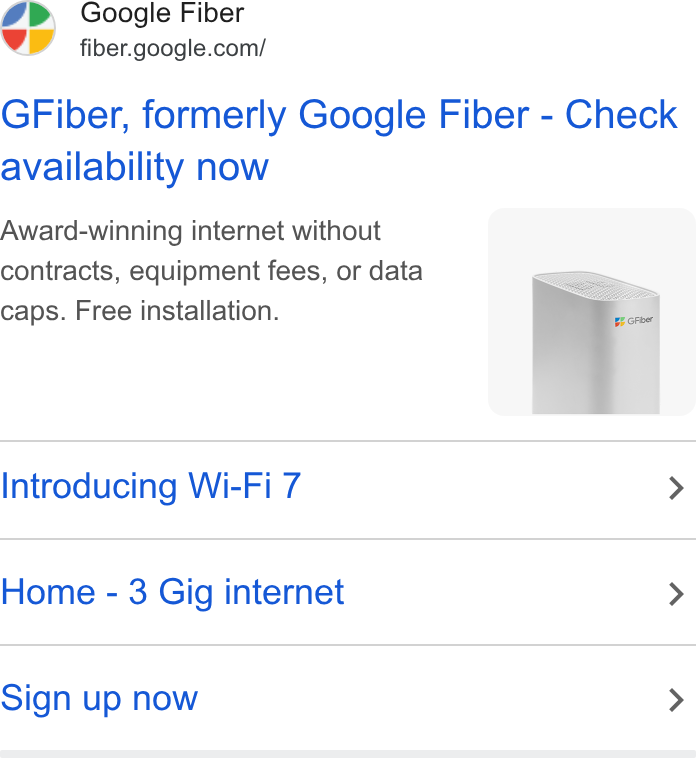Click the 'availability now' headline line
Image resolution: width=696 pixels, height=758 pixels.
click(134, 167)
